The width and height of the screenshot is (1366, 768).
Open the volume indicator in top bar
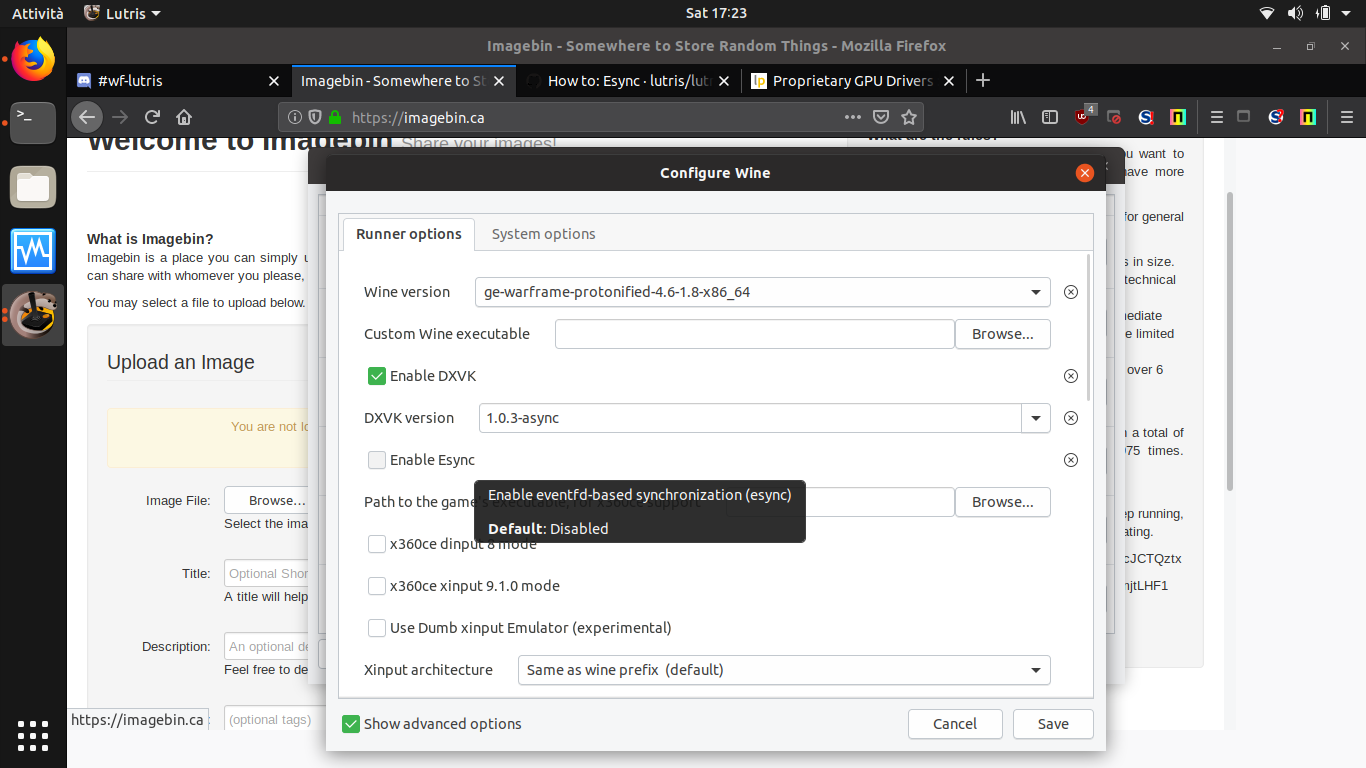(x=1296, y=13)
